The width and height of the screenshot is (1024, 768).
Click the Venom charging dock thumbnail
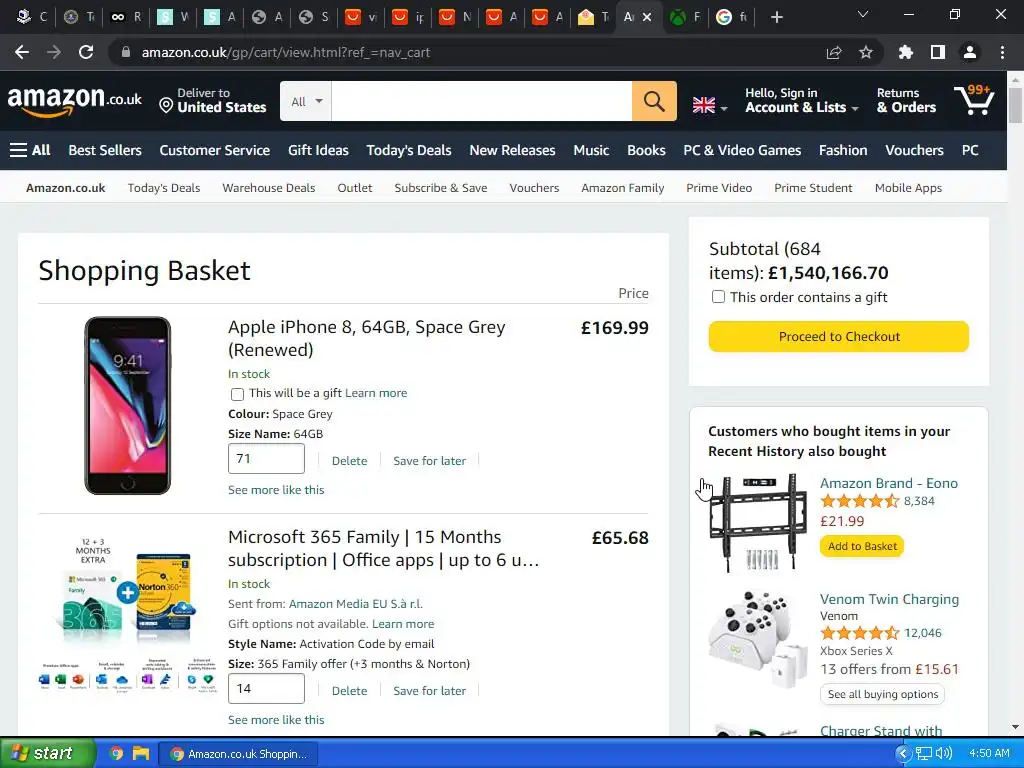click(758, 639)
